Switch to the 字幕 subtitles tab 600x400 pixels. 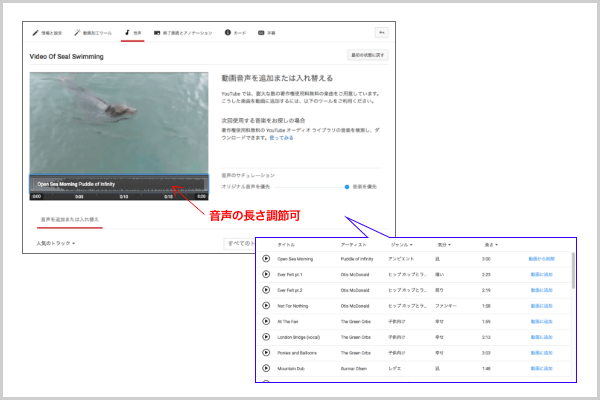click(x=267, y=33)
